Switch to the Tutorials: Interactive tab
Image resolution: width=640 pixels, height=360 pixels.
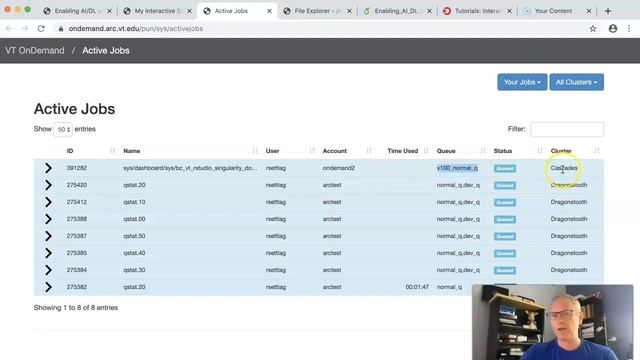(x=476, y=11)
